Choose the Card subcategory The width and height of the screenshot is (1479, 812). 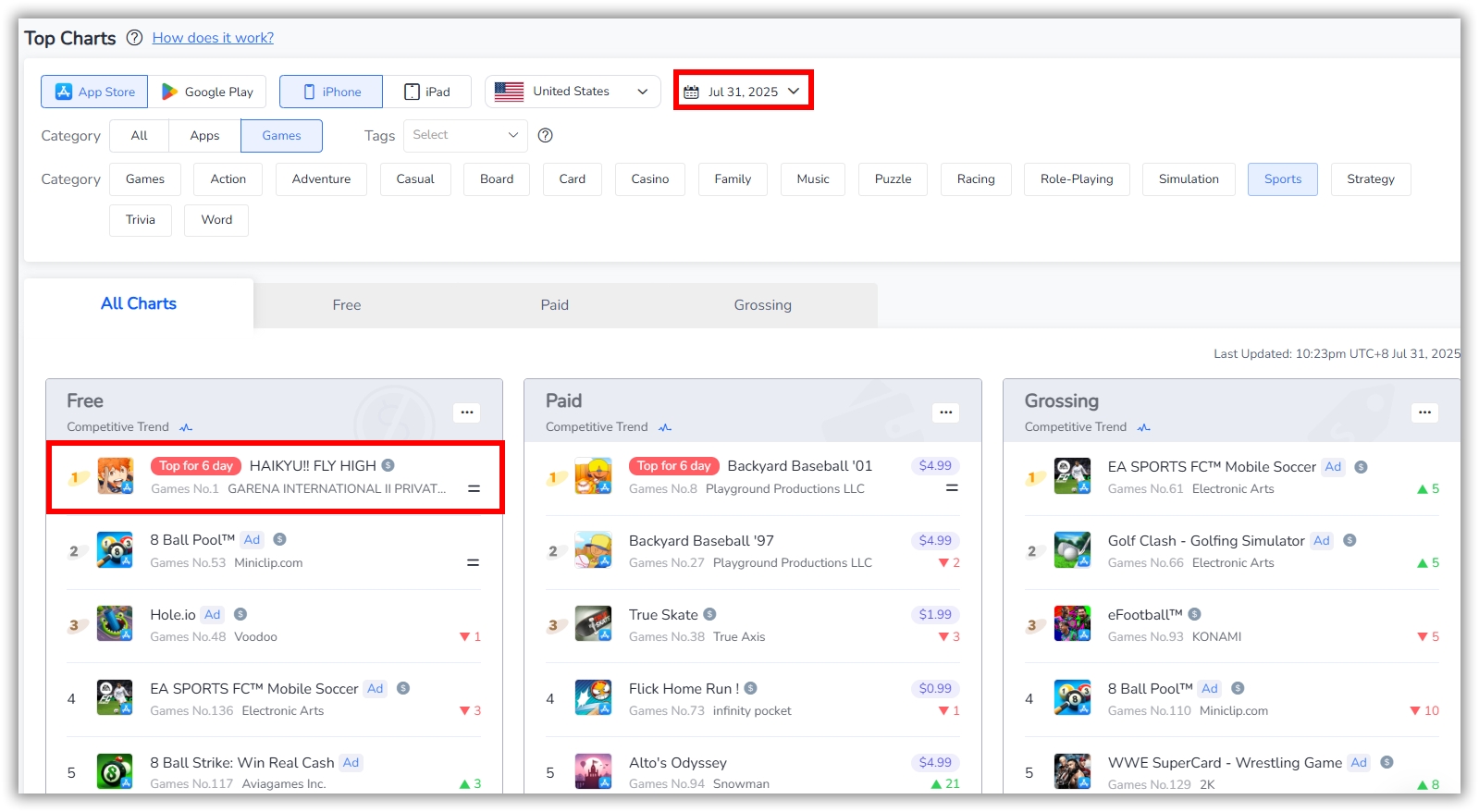click(573, 179)
